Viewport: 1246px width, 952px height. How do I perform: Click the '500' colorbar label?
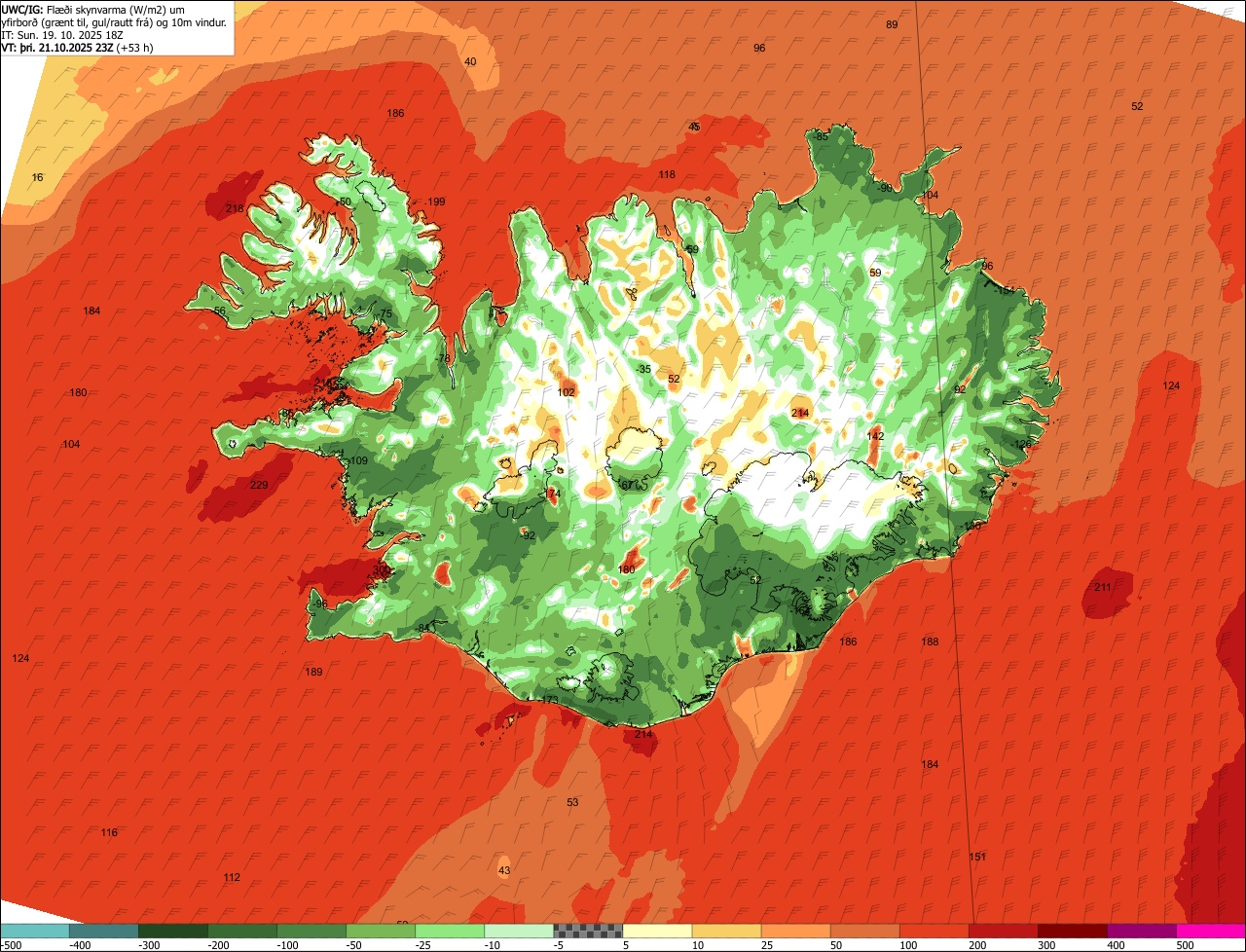click(x=1187, y=945)
